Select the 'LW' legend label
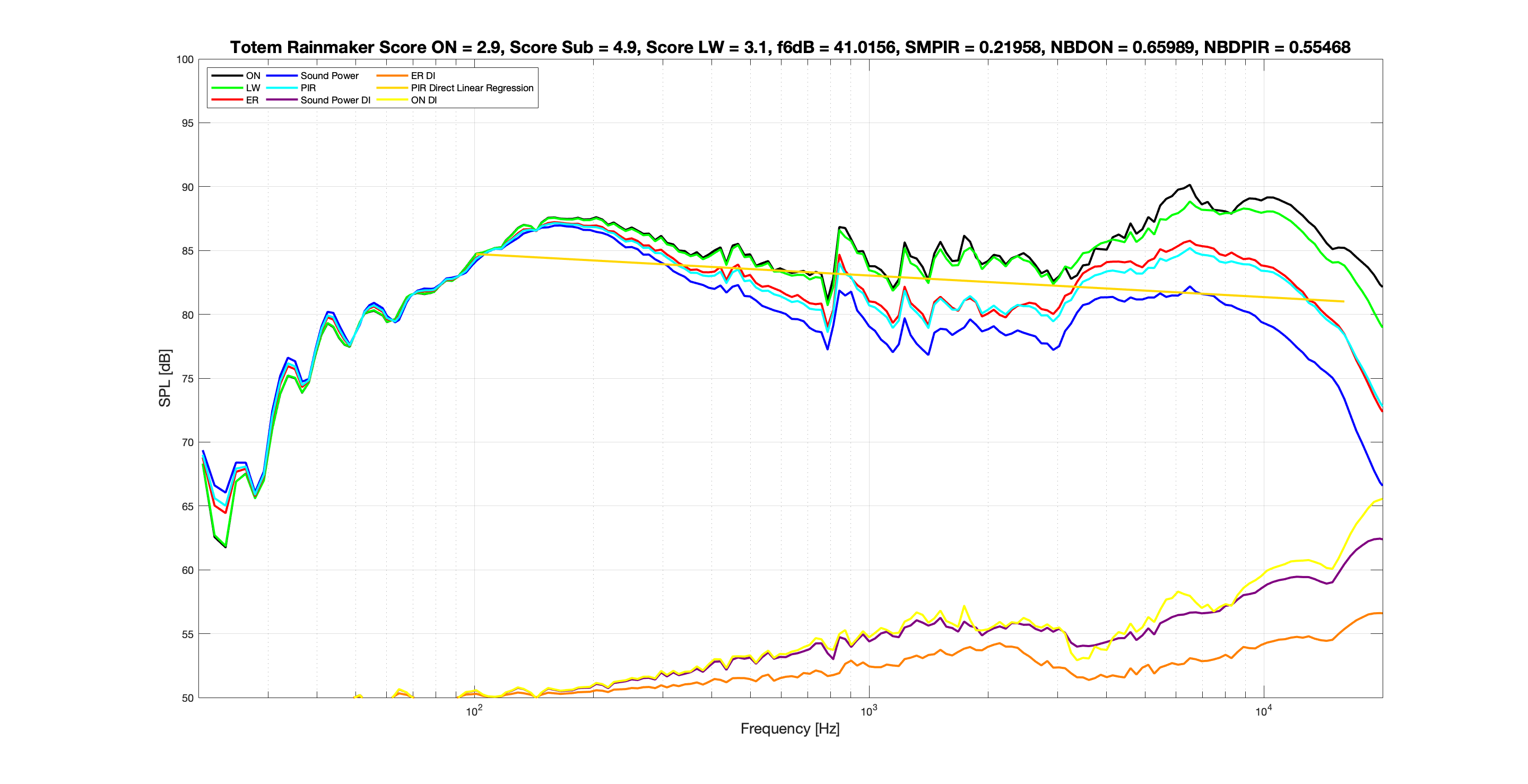 [253, 88]
